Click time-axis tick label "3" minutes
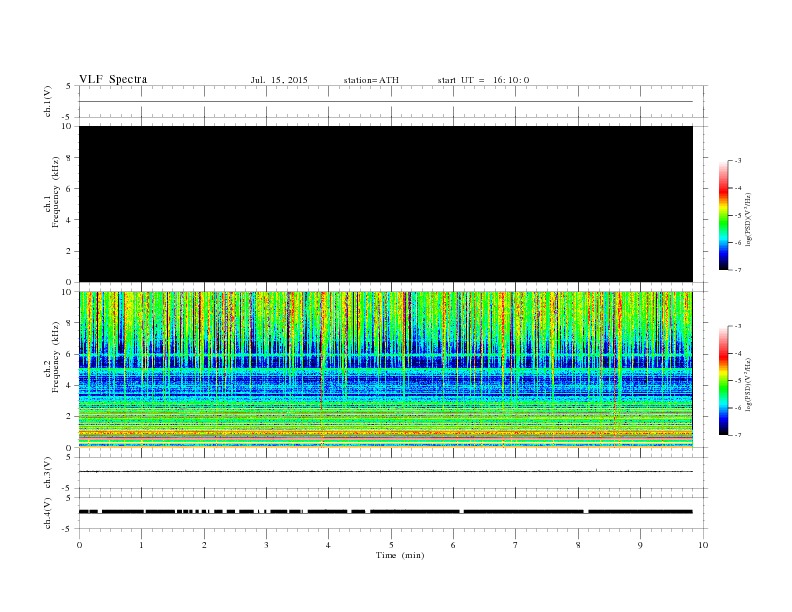The height and width of the screenshot is (612, 792). 266,545
